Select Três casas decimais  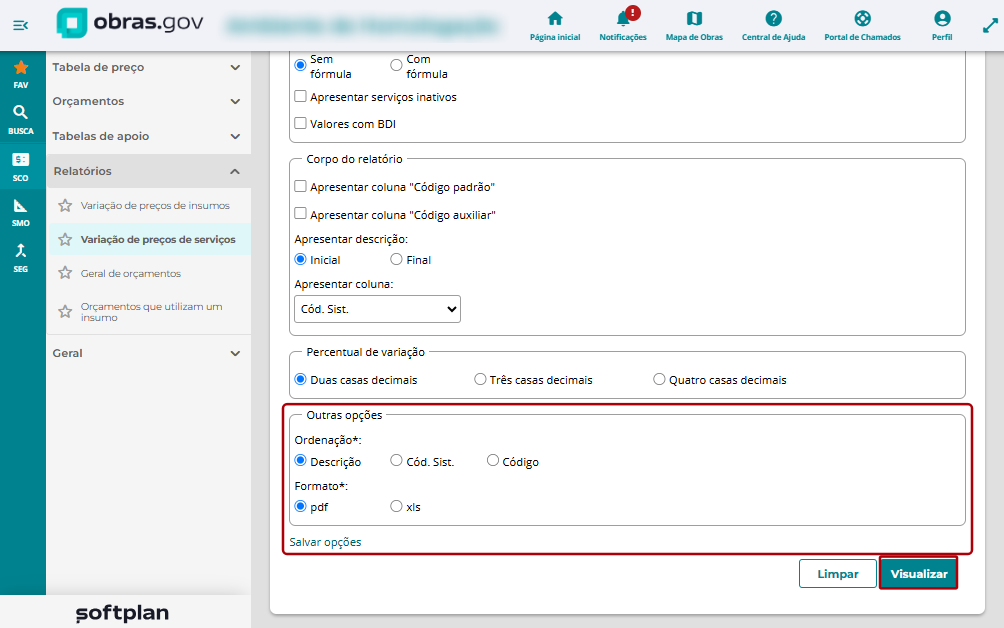(x=480, y=379)
